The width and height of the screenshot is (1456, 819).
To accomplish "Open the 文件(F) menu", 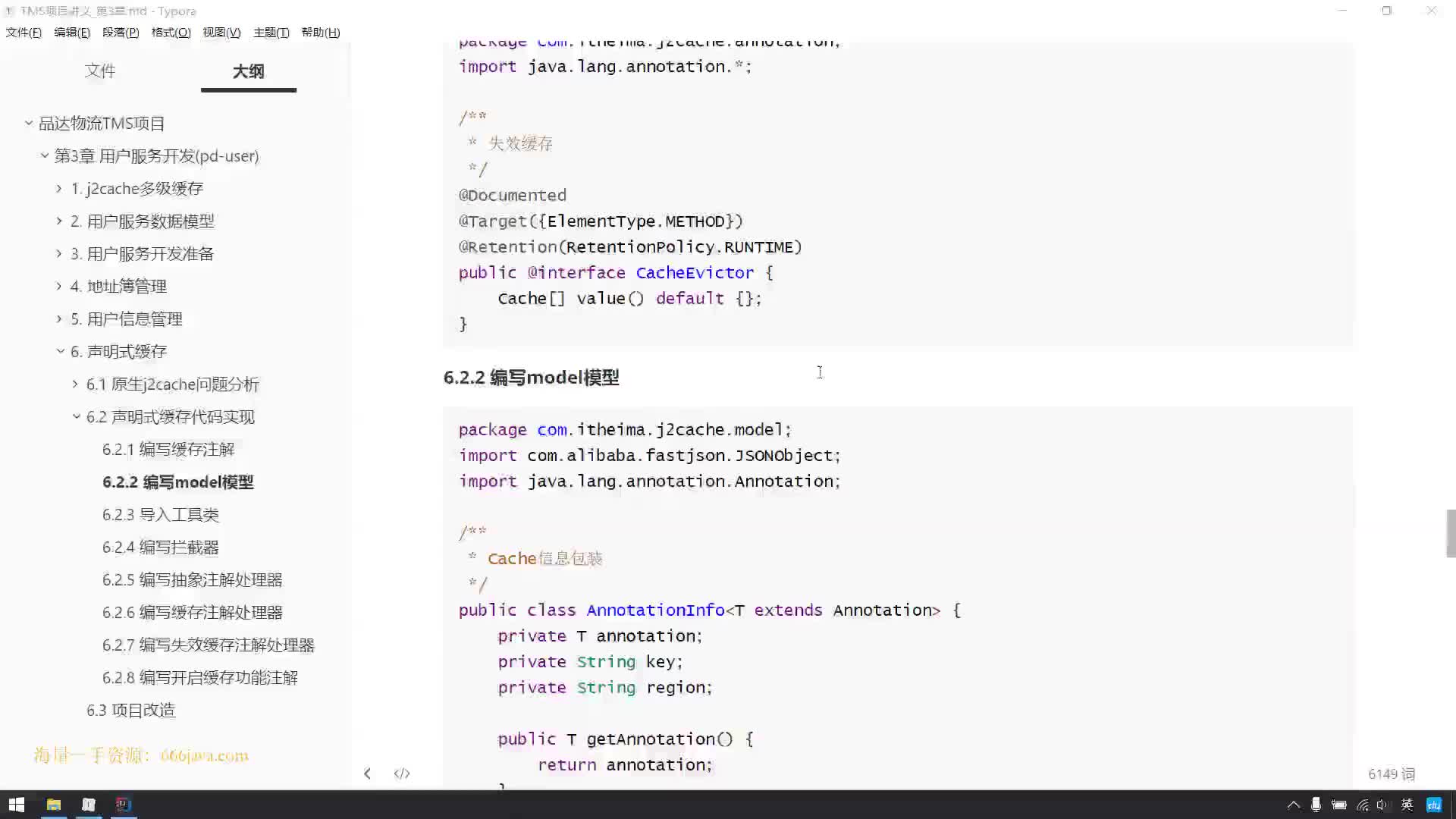I will click(x=24, y=32).
